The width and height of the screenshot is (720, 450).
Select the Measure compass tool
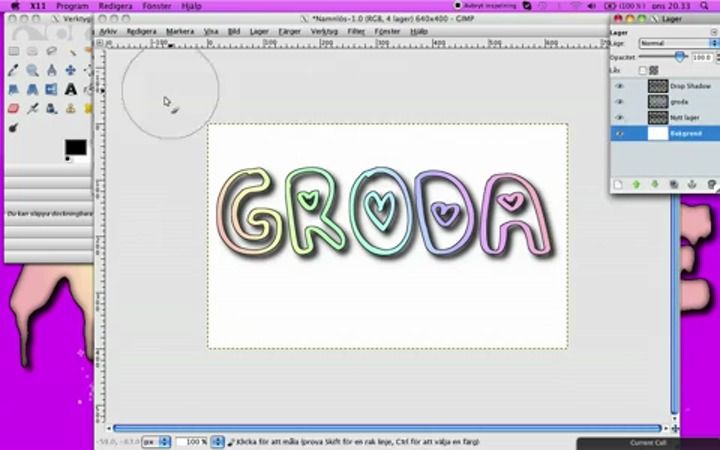[x=51, y=70]
